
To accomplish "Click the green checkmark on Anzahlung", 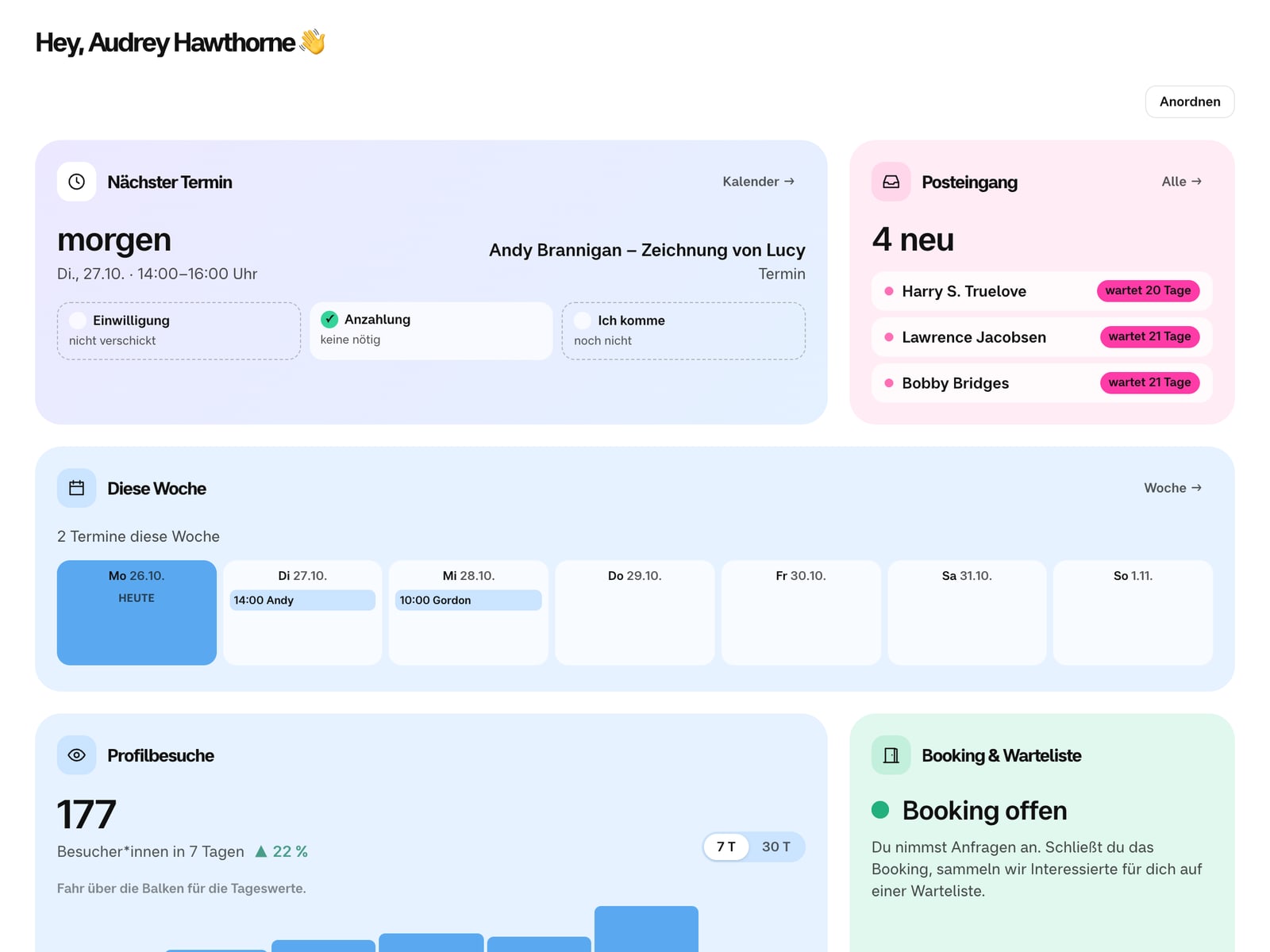I will point(329,319).
